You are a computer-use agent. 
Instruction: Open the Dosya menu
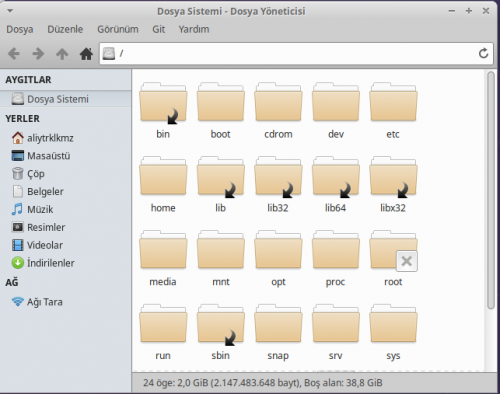click(x=20, y=29)
